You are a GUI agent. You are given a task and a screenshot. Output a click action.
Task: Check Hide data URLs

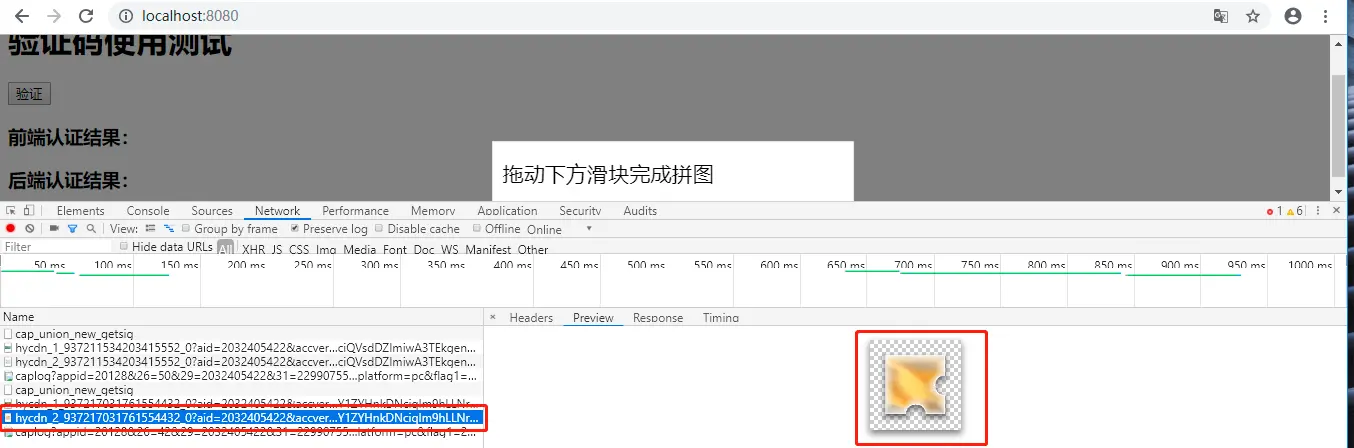tap(124, 246)
